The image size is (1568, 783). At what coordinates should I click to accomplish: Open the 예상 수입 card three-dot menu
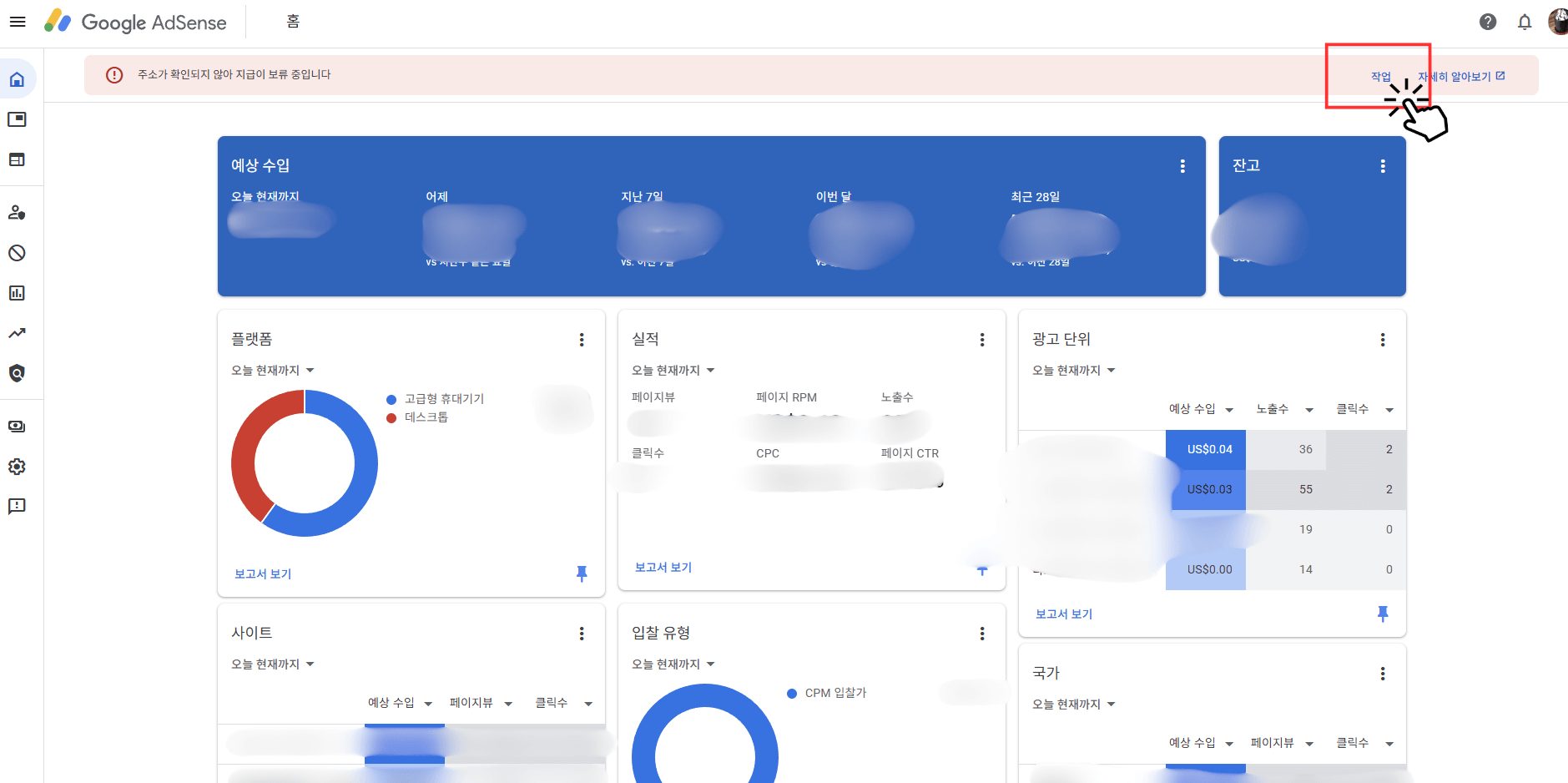1182,165
